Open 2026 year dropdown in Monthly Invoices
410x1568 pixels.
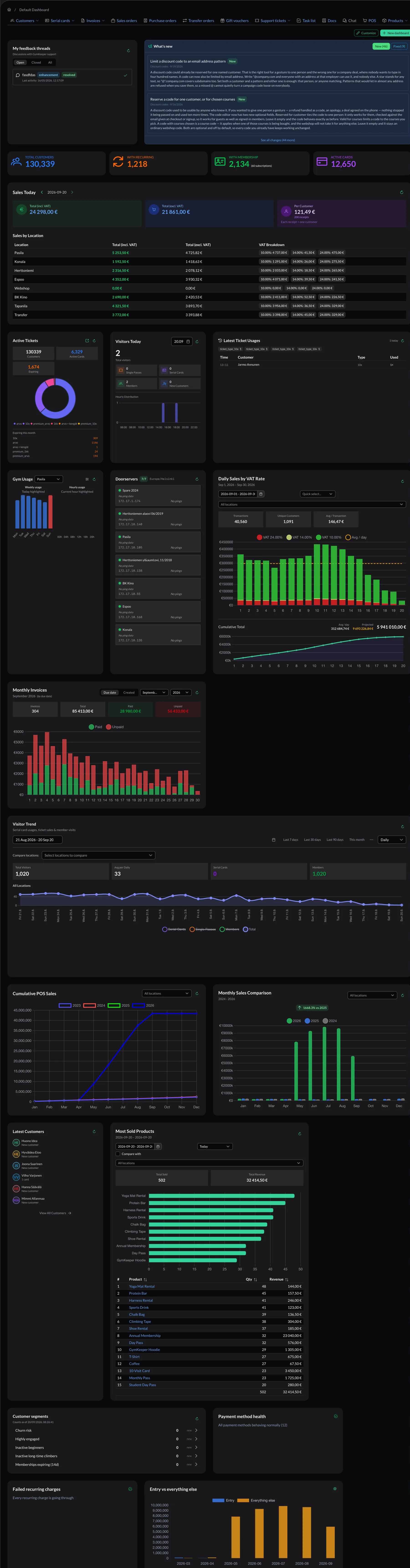click(181, 693)
